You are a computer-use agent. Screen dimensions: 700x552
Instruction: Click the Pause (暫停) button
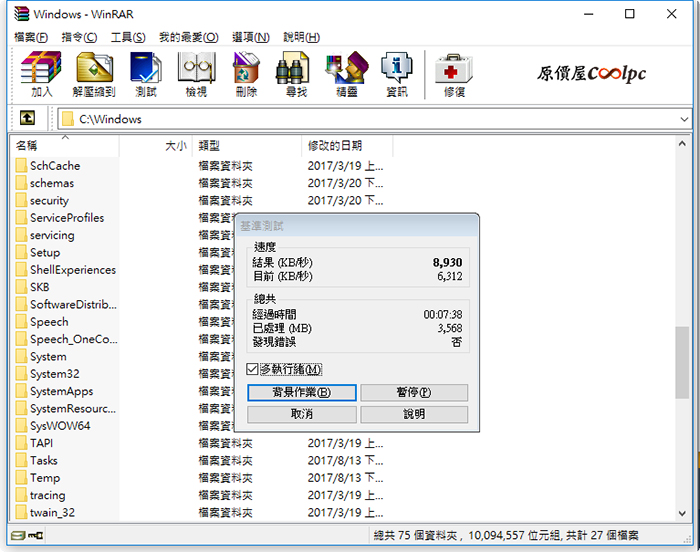pos(414,393)
